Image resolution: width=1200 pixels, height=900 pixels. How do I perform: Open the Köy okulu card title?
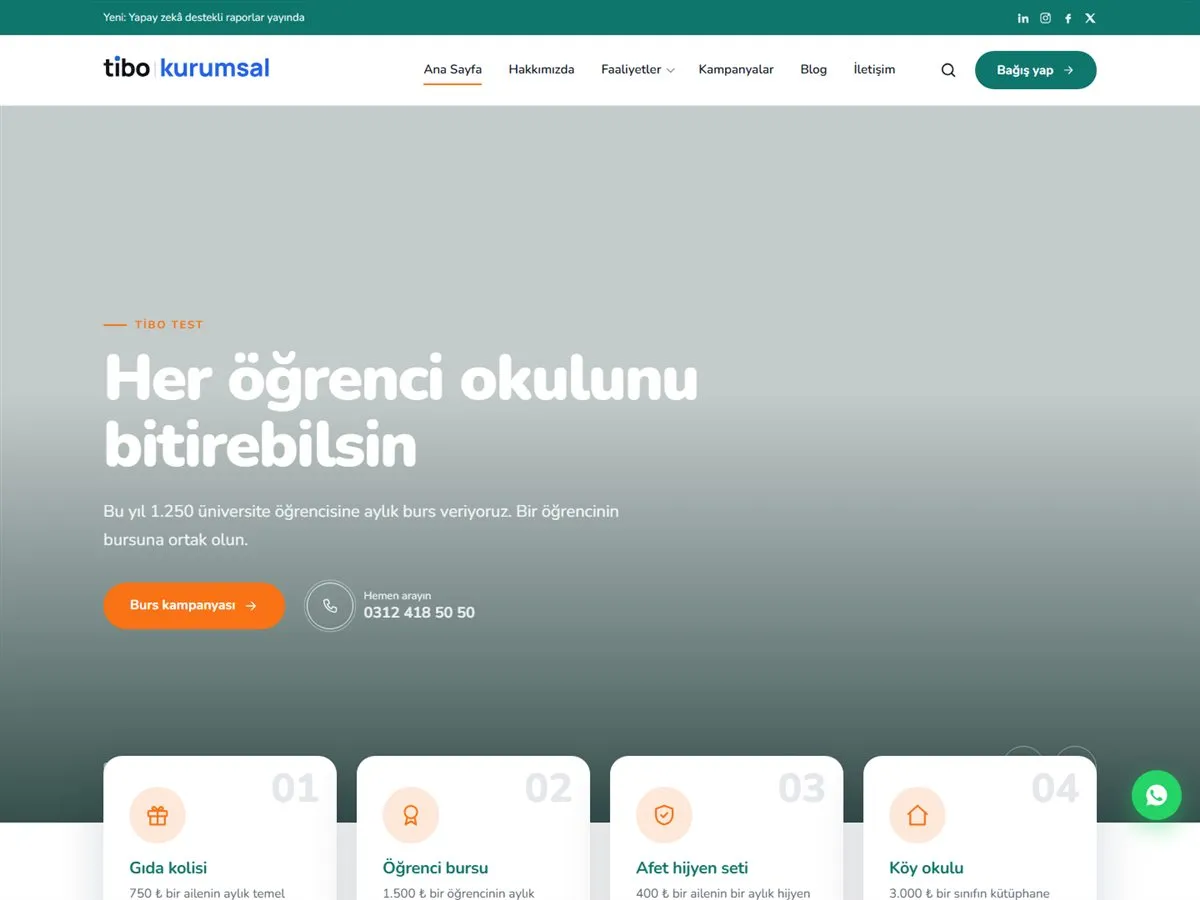click(926, 868)
